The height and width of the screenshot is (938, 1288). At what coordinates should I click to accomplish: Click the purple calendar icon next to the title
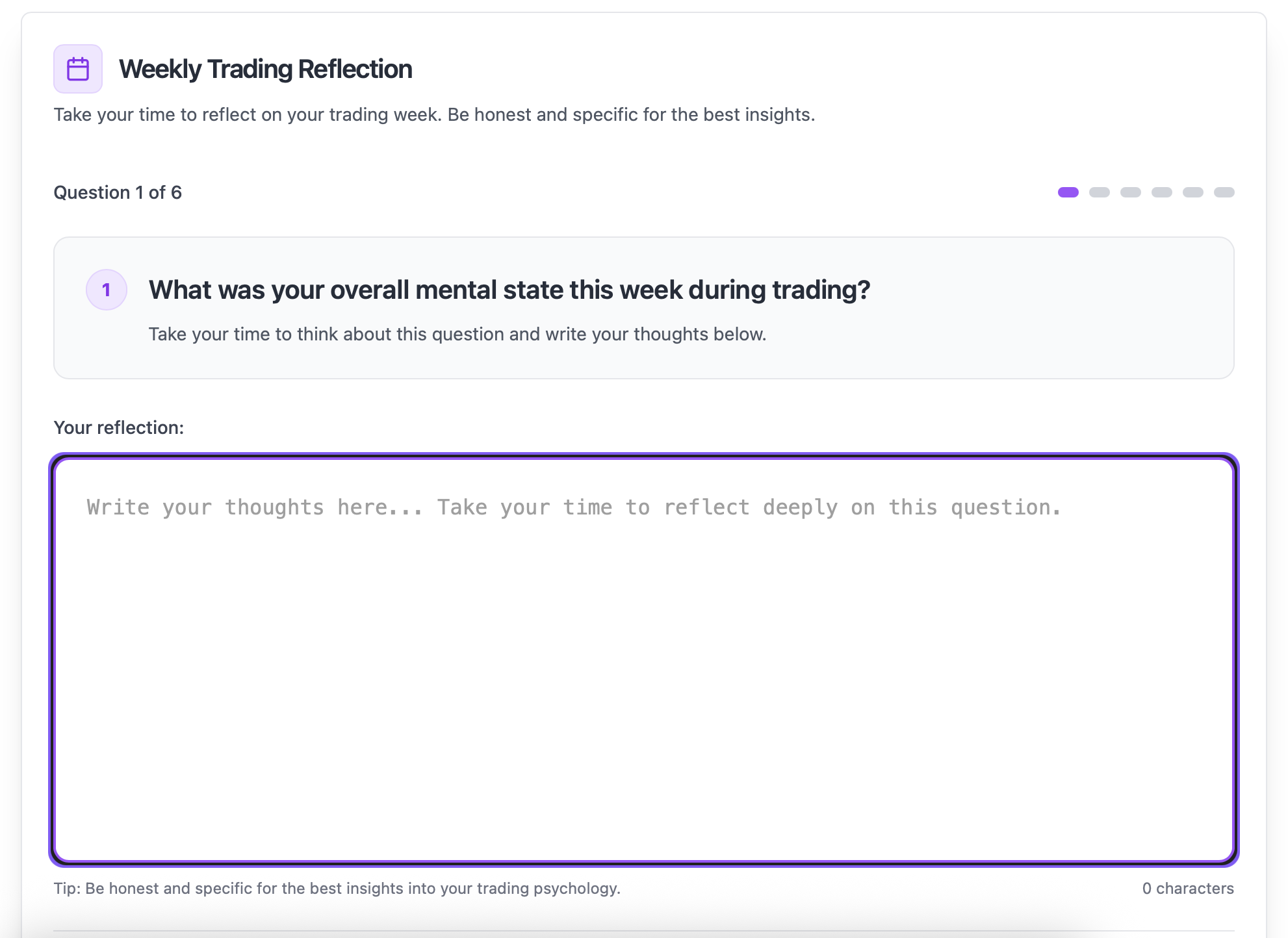coord(77,68)
